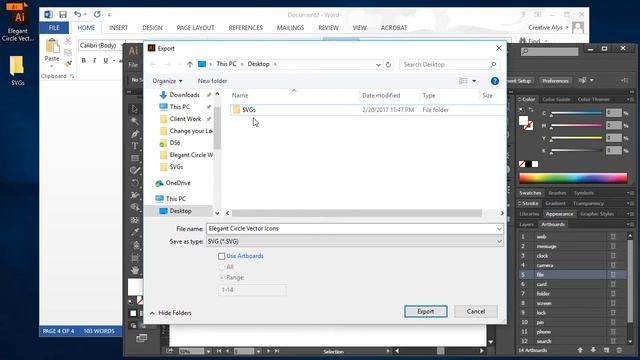640x360 pixels.
Task: Click the Cancel button
Action: click(476, 311)
